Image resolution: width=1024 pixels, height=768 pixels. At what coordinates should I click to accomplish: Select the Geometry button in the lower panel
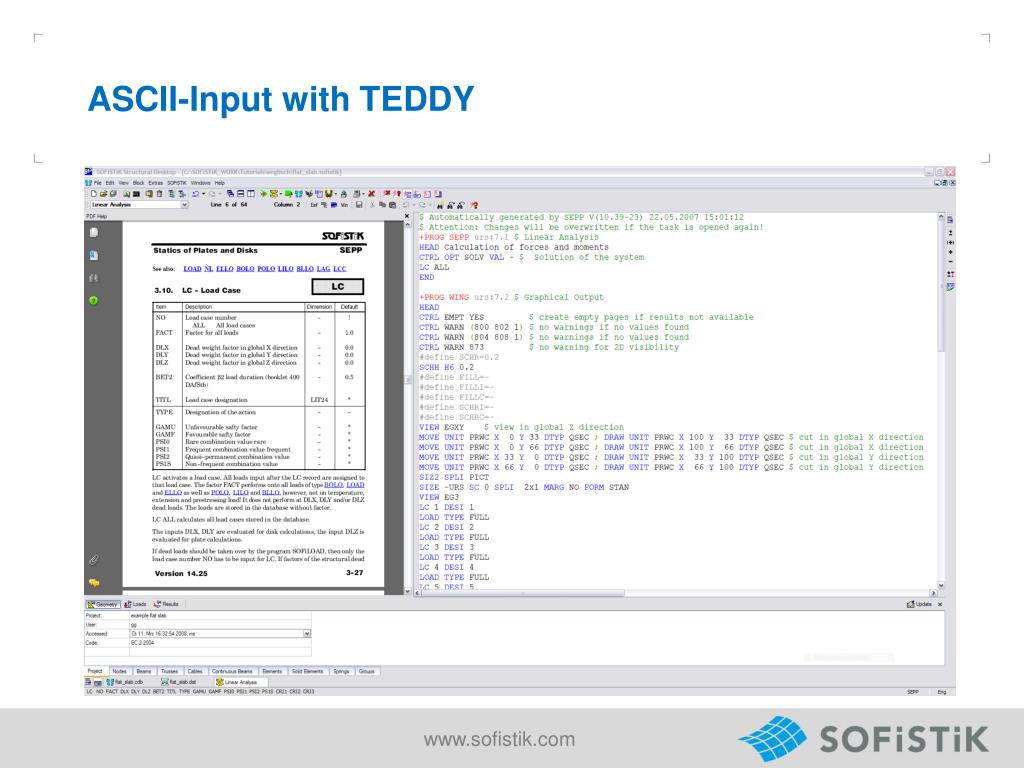click(x=103, y=604)
